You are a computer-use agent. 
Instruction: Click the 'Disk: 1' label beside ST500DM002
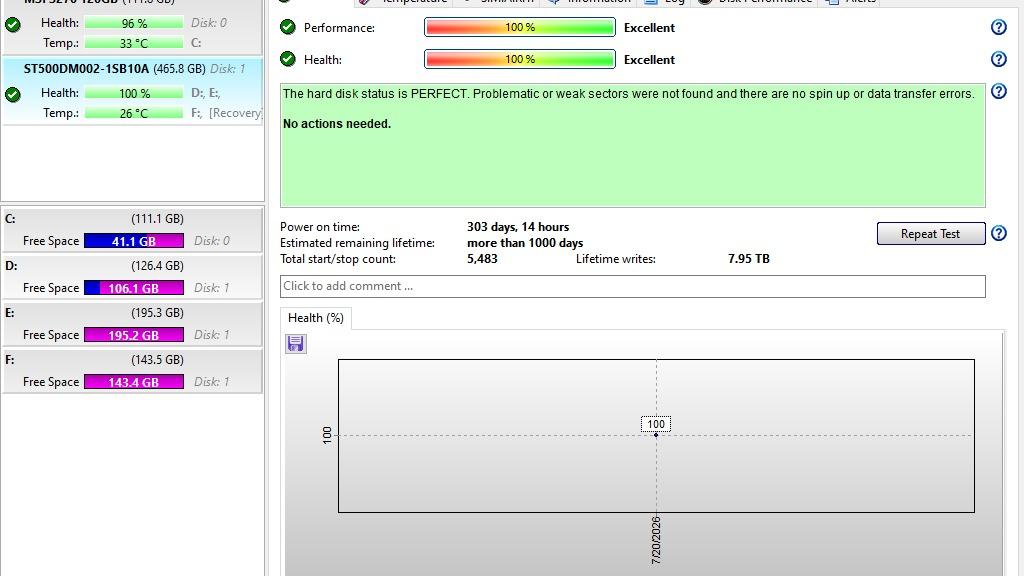227,69
